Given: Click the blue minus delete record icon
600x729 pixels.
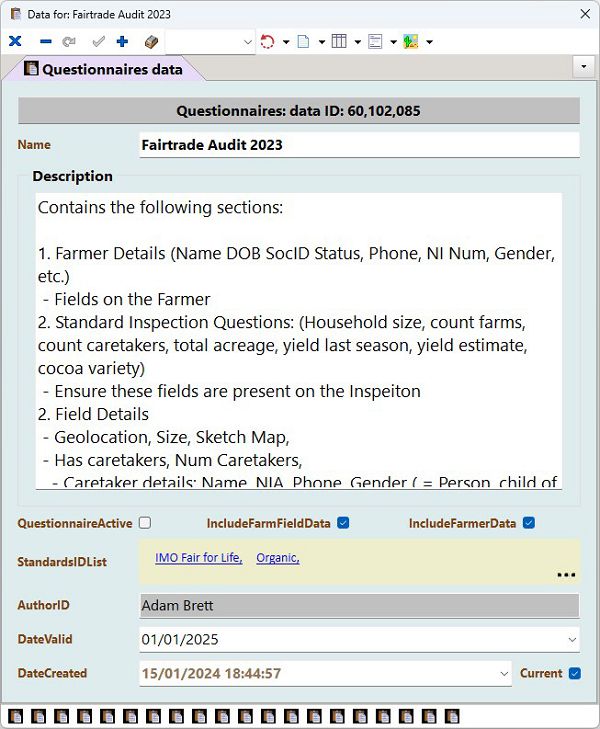Looking at the screenshot, I should click(x=46, y=41).
